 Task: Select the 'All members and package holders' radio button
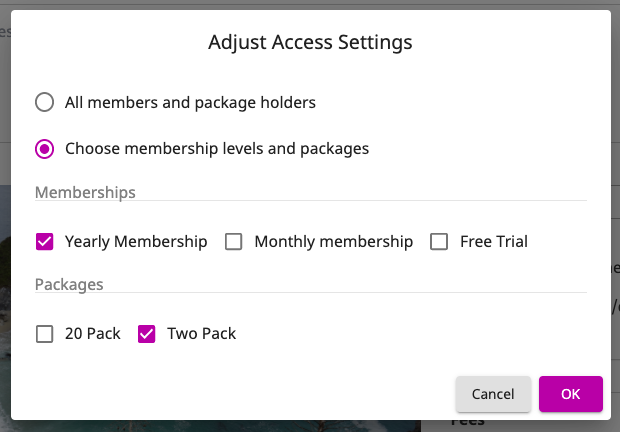(x=44, y=102)
